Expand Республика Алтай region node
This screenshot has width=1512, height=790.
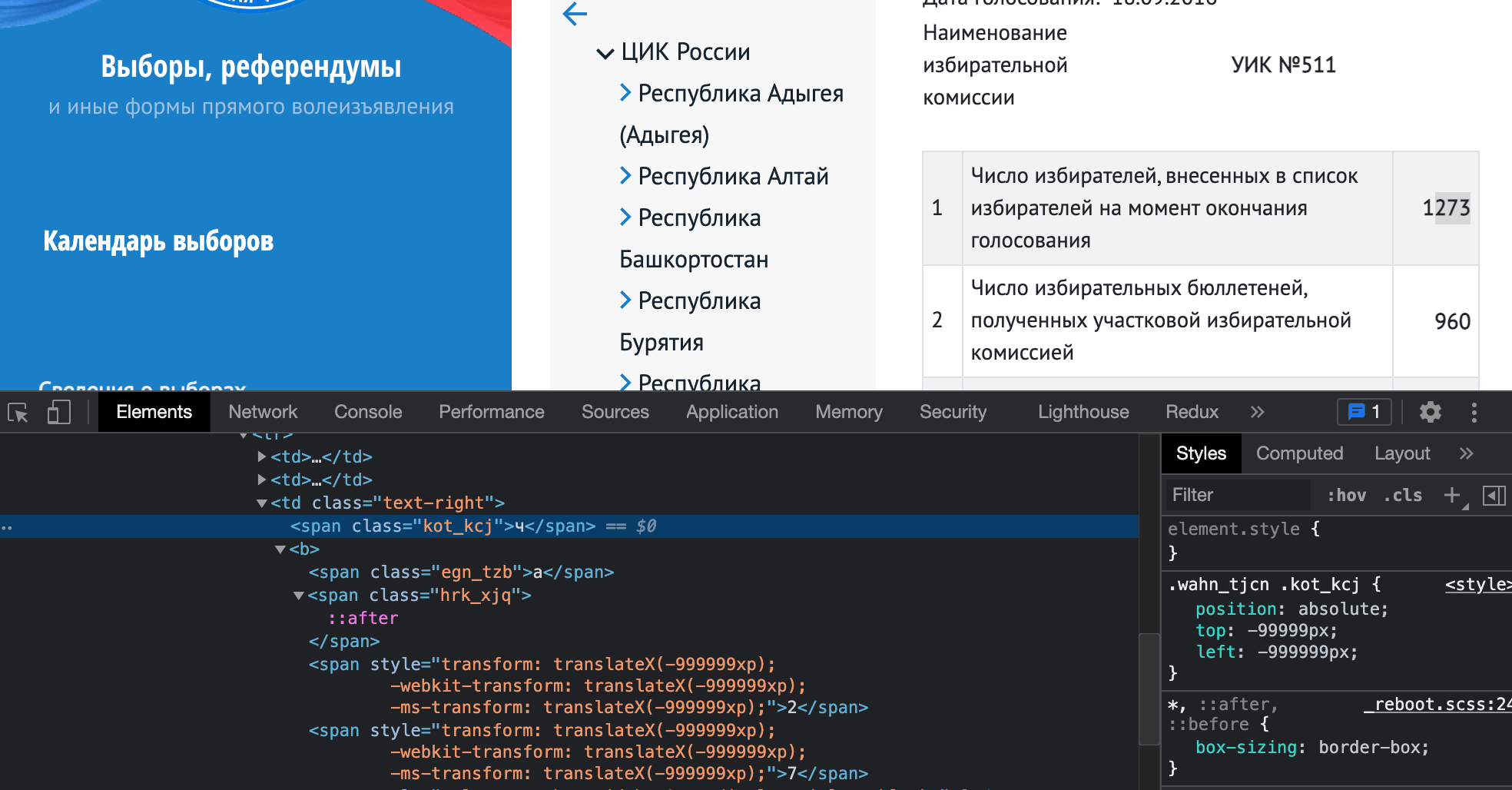pos(625,176)
